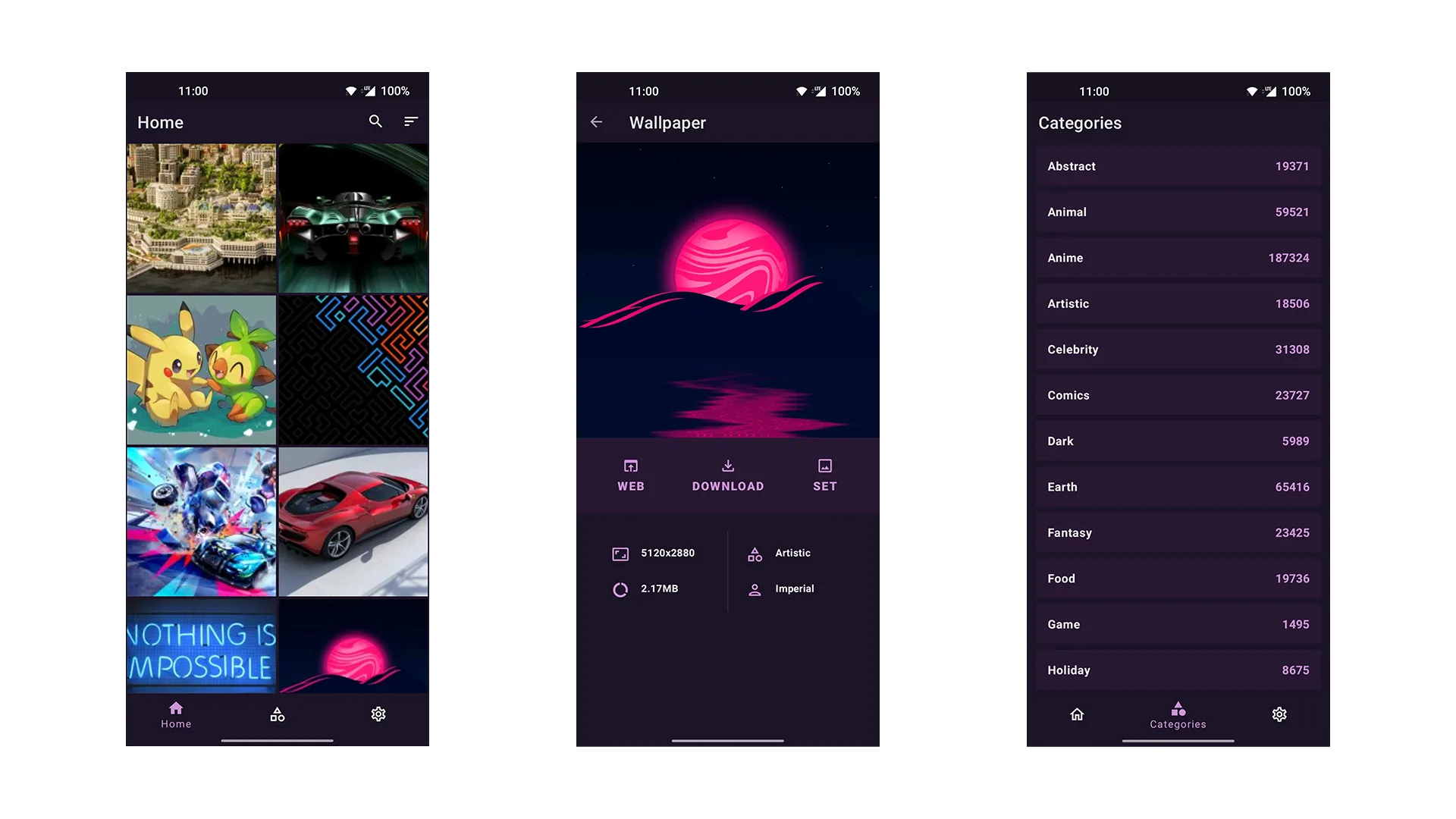Click the Pikachu wallpaper thumbnail
The image size is (1456, 819).
click(x=201, y=369)
